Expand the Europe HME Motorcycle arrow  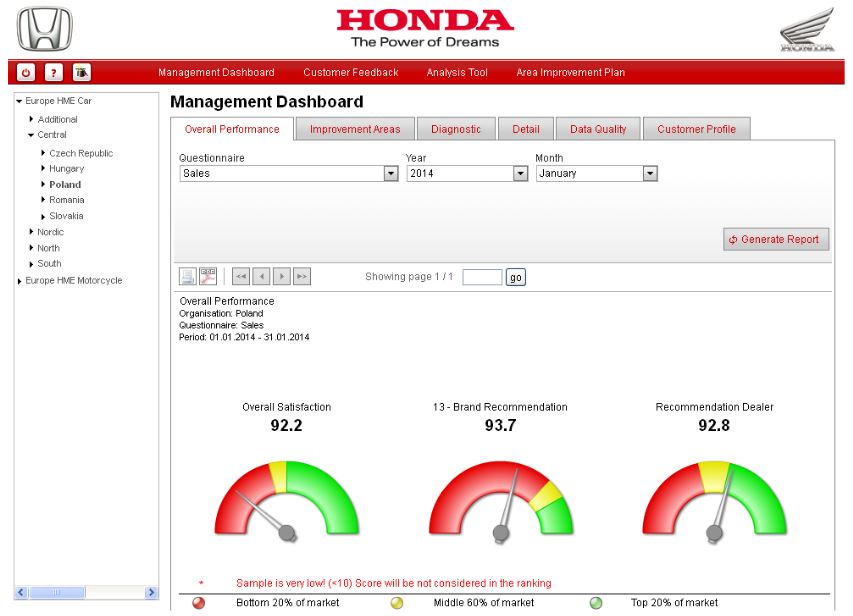20,281
